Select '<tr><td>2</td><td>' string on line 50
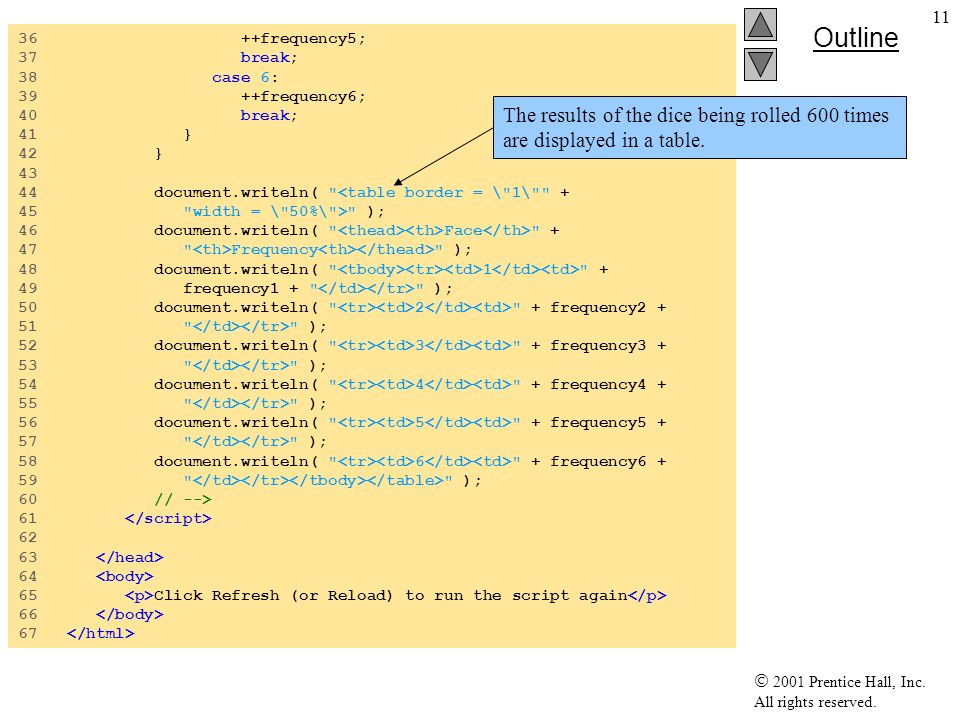Image resolution: width=960 pixels, height=720 pixels. click(424, 307)
